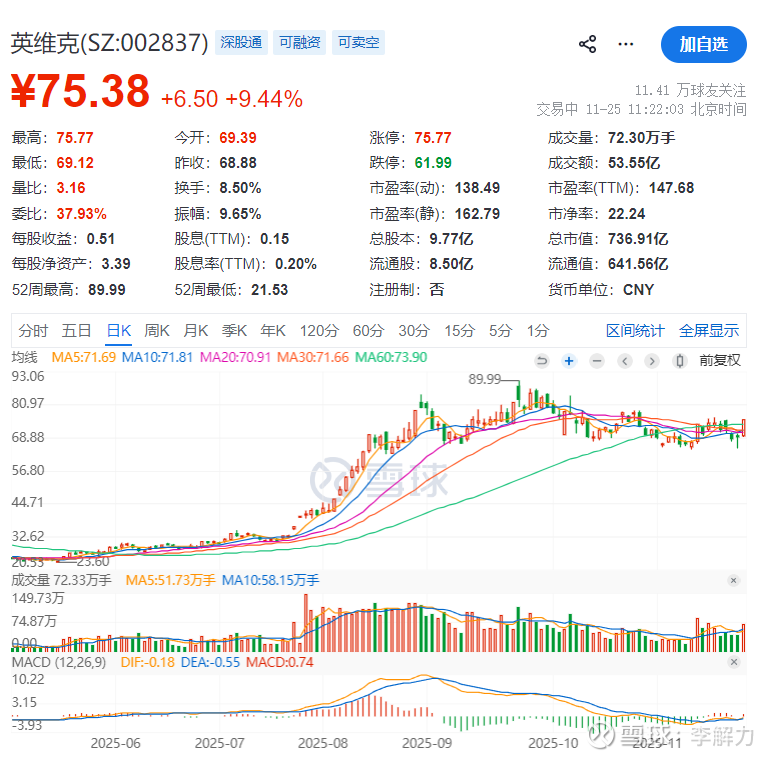Image resolution: width=778 pixels, height=760 pixels.
Task: Close the 成交量 volume panel
Action: [734, 580]
